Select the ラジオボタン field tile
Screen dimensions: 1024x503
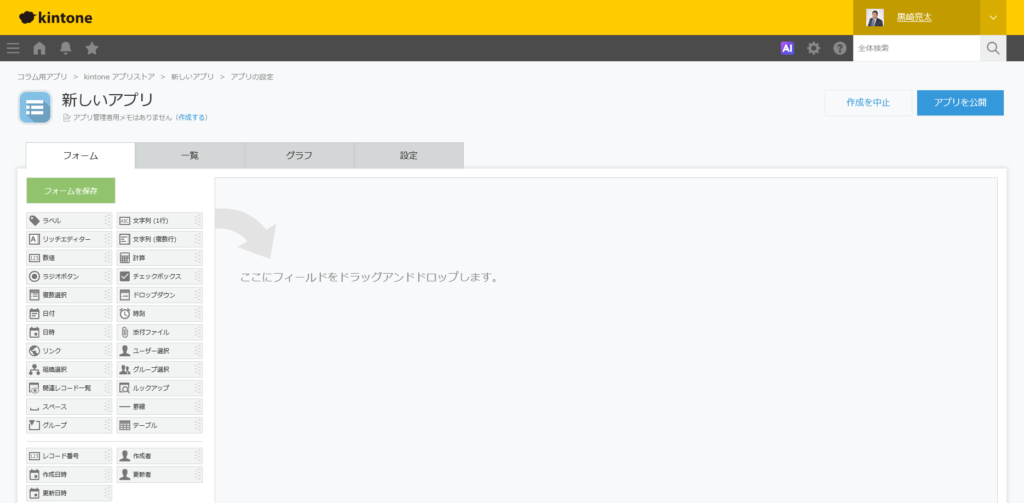coord(69,276)
